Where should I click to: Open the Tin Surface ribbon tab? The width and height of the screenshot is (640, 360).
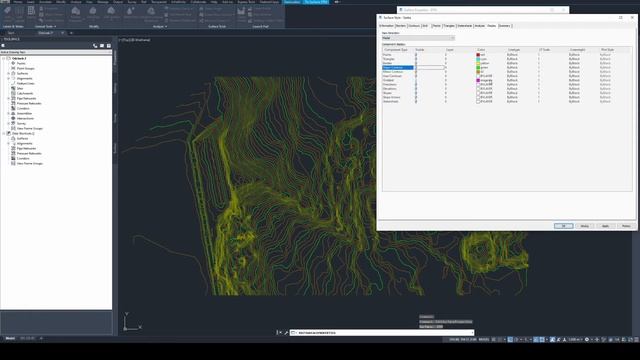click(x=316, y=2)
